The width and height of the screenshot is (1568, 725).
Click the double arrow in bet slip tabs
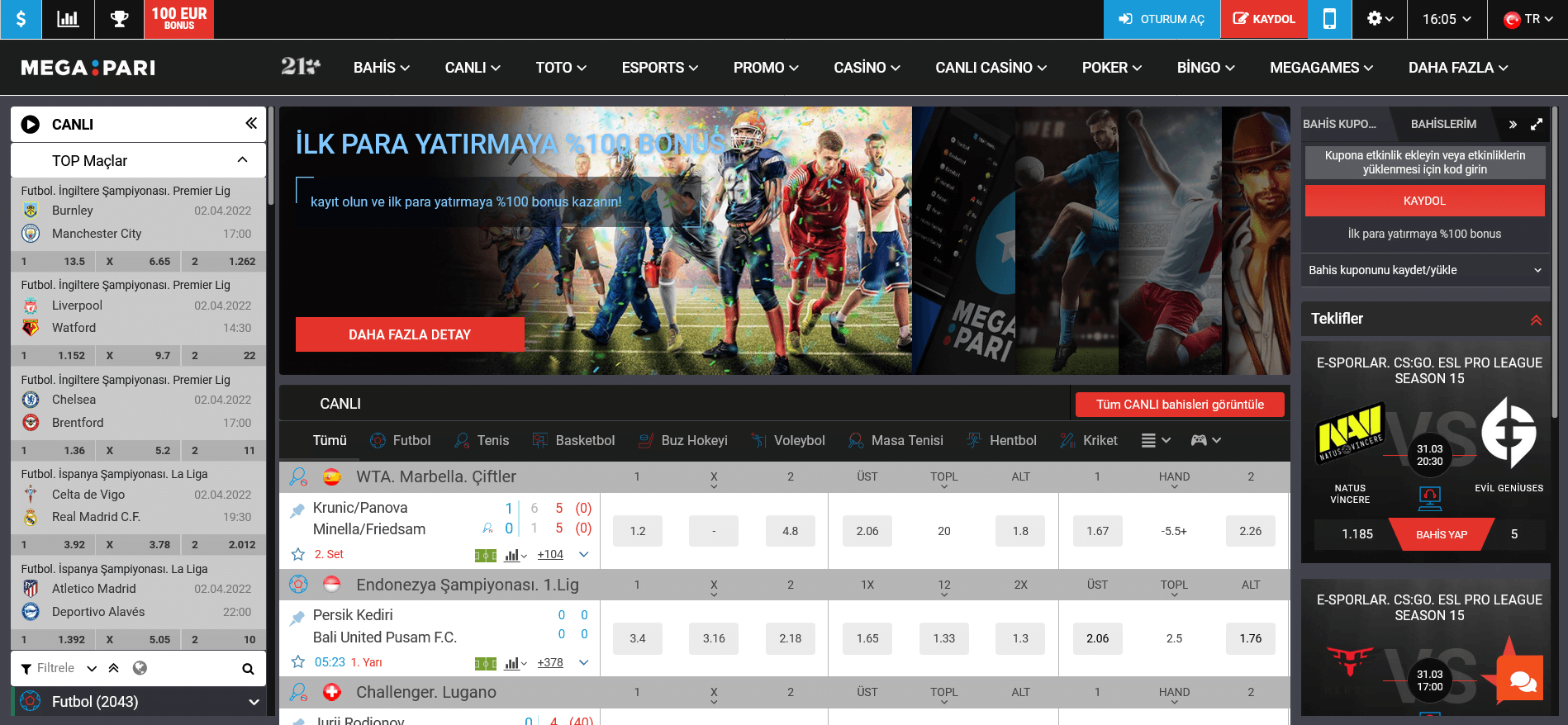1513,124
